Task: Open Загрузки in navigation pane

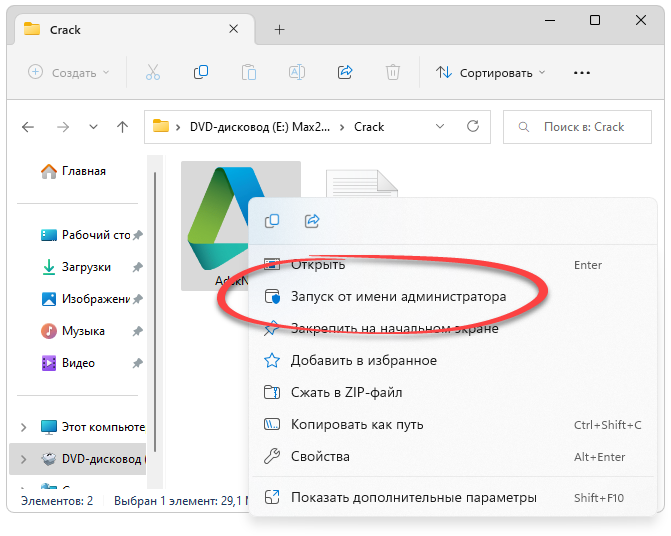Action: tap(76, 267)
